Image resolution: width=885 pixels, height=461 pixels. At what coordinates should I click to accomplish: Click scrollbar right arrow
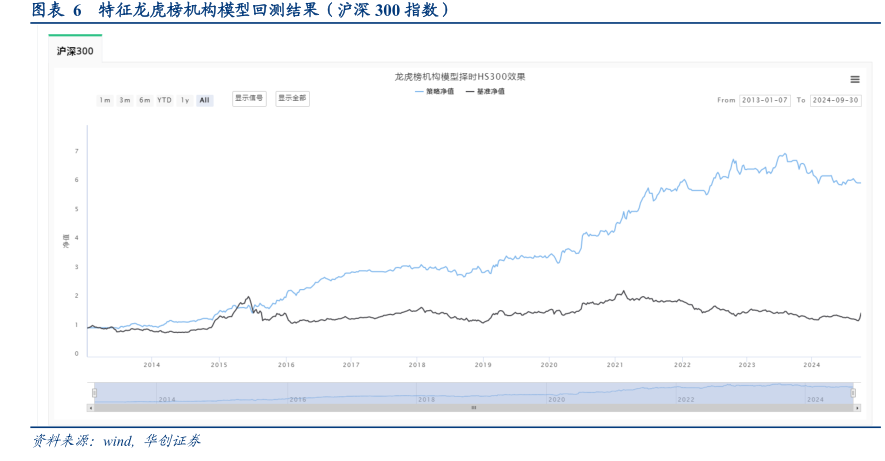857,408
